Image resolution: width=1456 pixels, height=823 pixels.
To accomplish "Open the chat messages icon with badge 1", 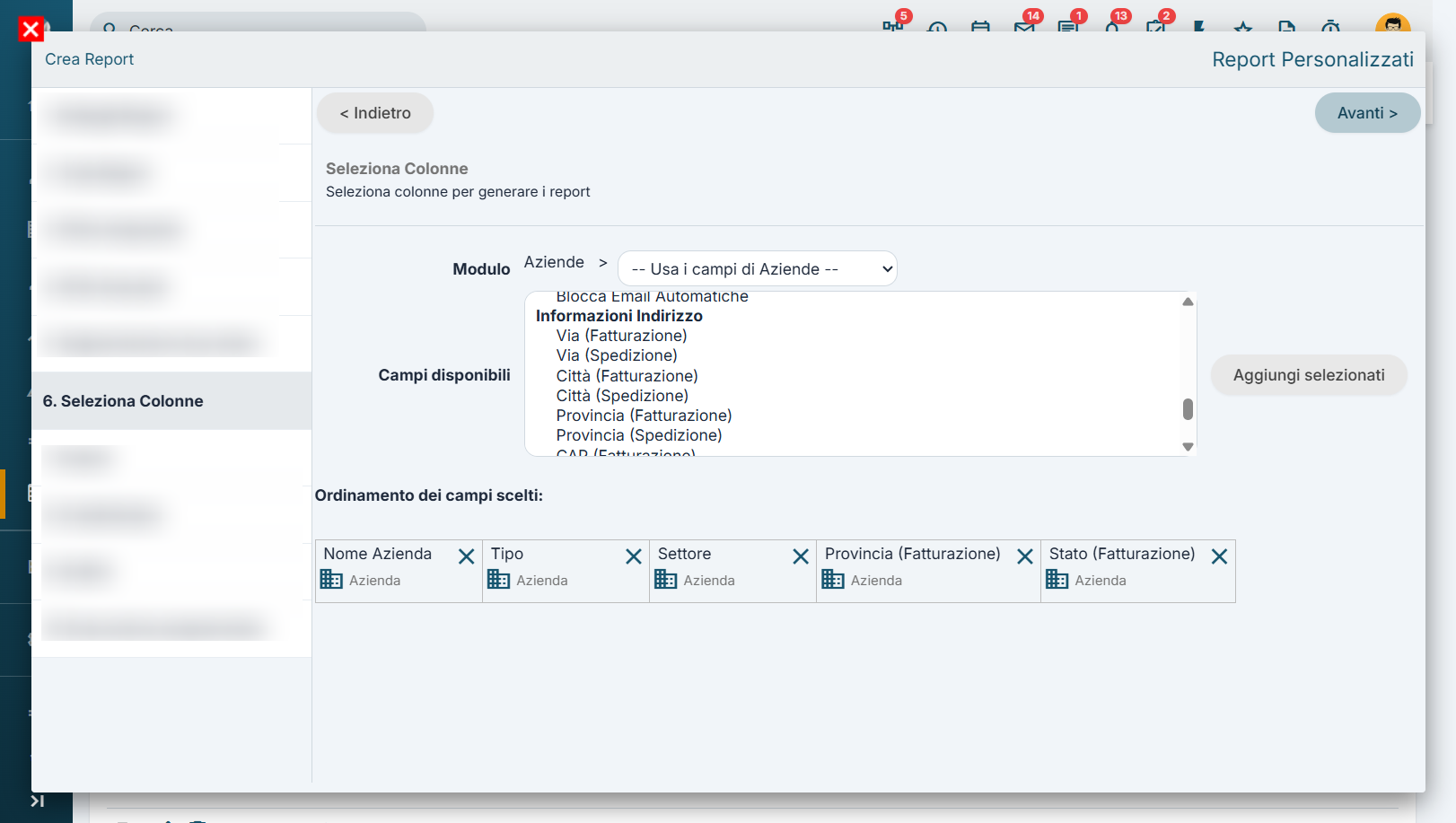I will [1068, 27].
